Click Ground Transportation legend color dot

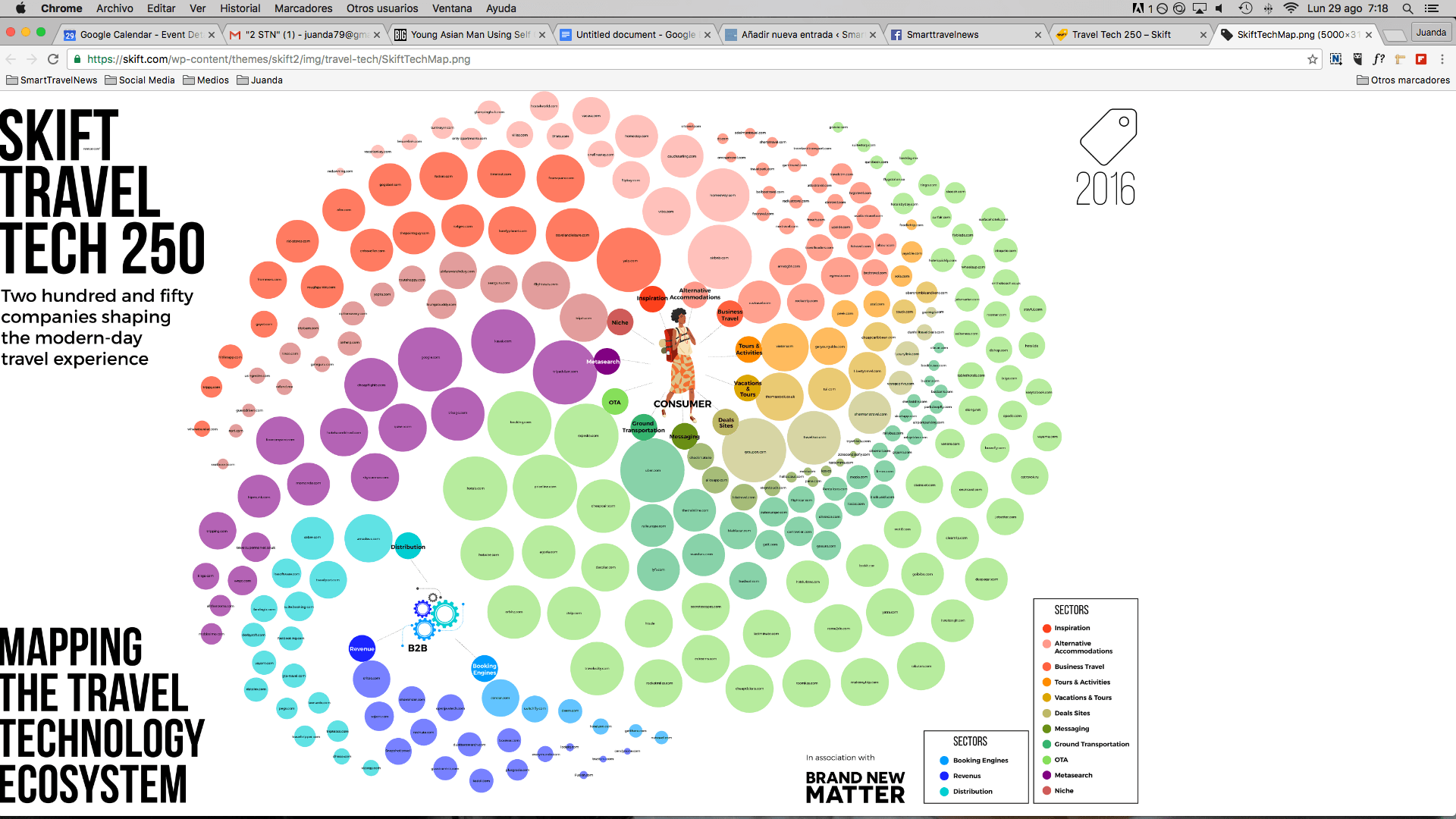tap(1046, 745)
